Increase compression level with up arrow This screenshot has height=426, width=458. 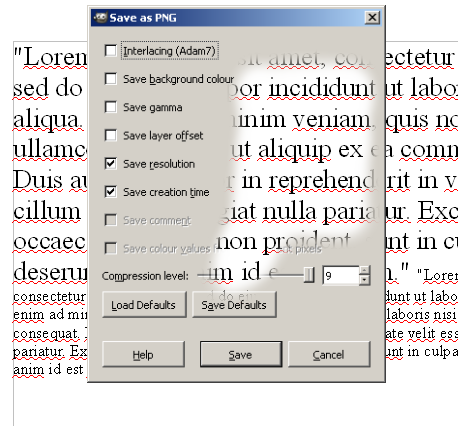[x=365, y=271]
